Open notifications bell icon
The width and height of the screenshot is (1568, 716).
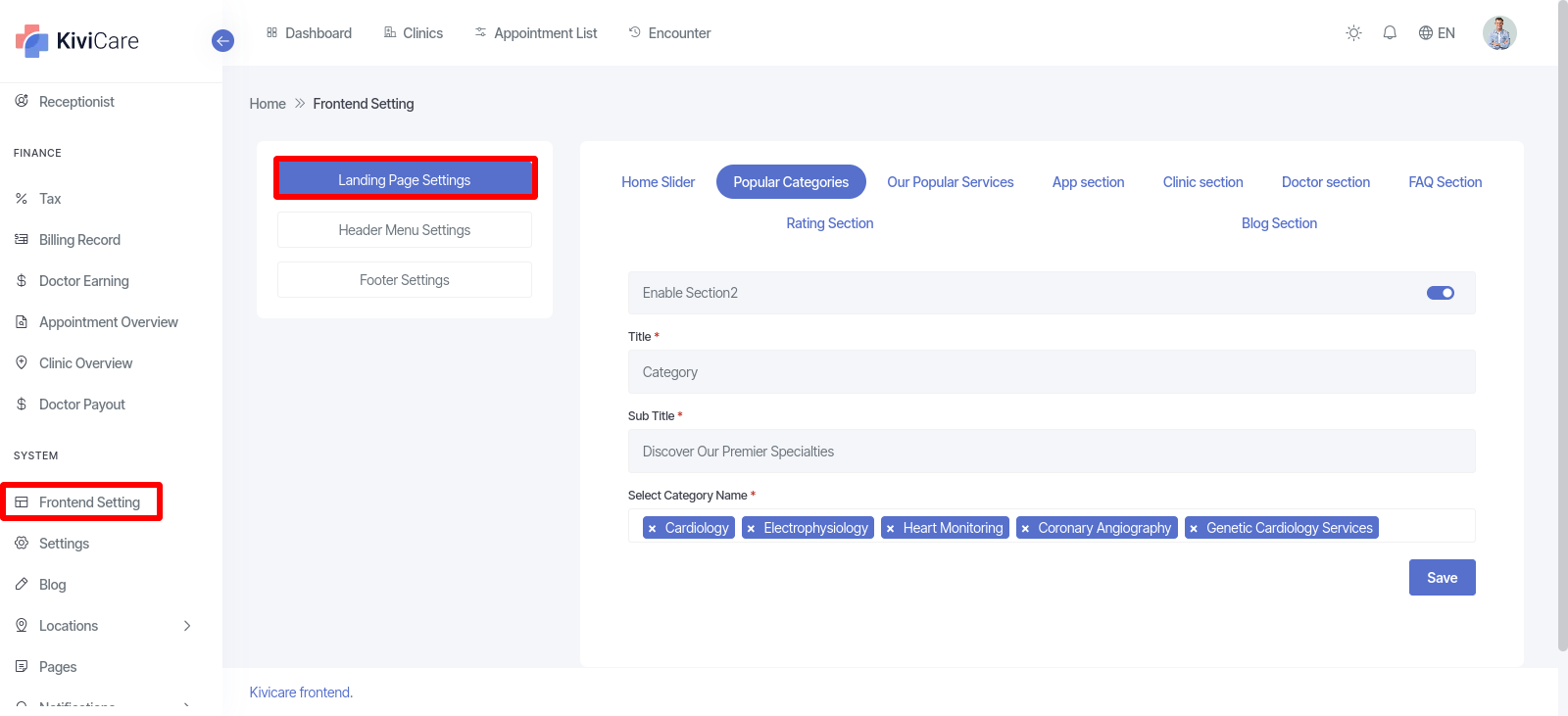pos(1390,32)
